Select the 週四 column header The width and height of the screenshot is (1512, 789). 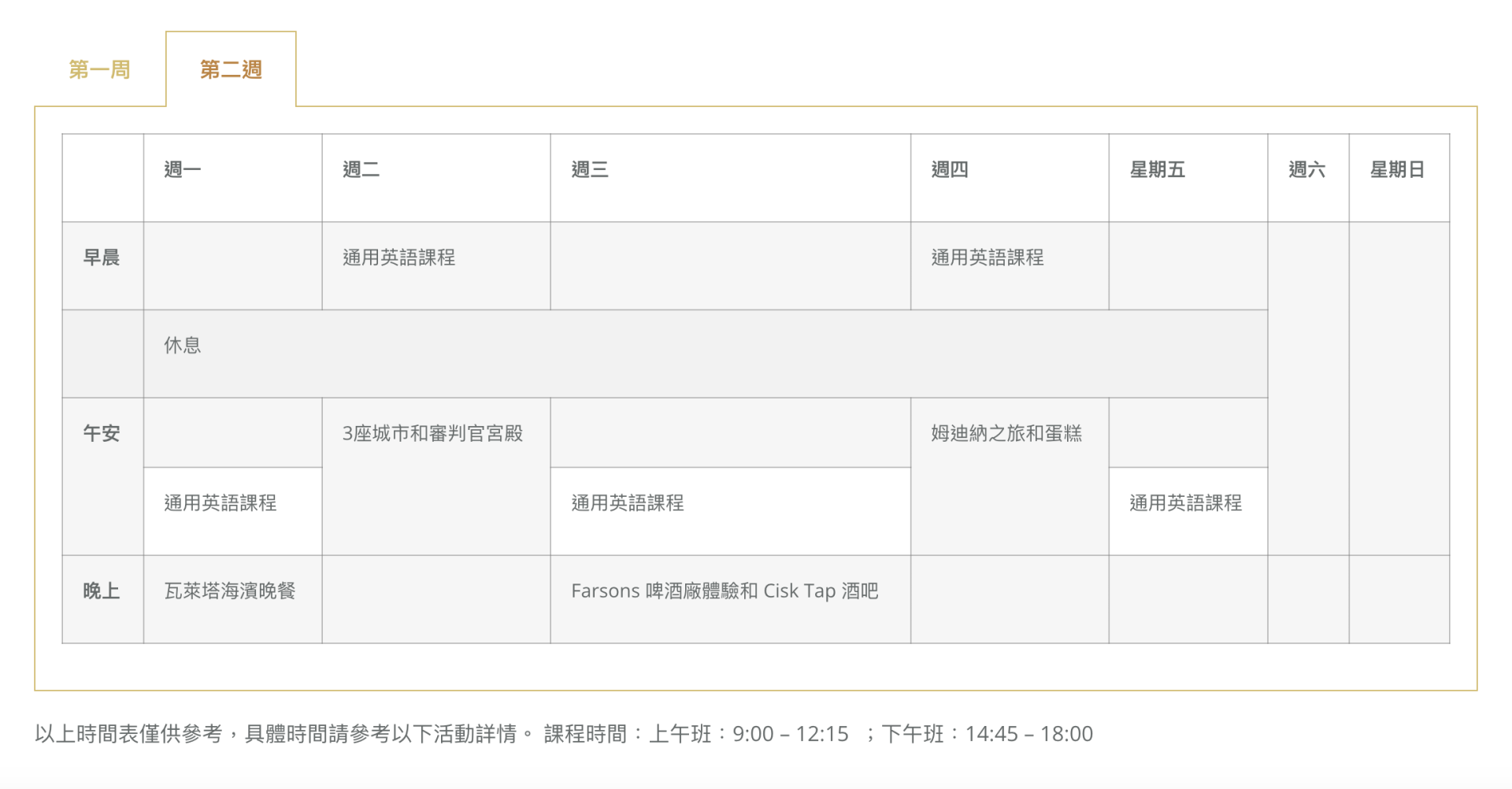click(x=950, y=169)
